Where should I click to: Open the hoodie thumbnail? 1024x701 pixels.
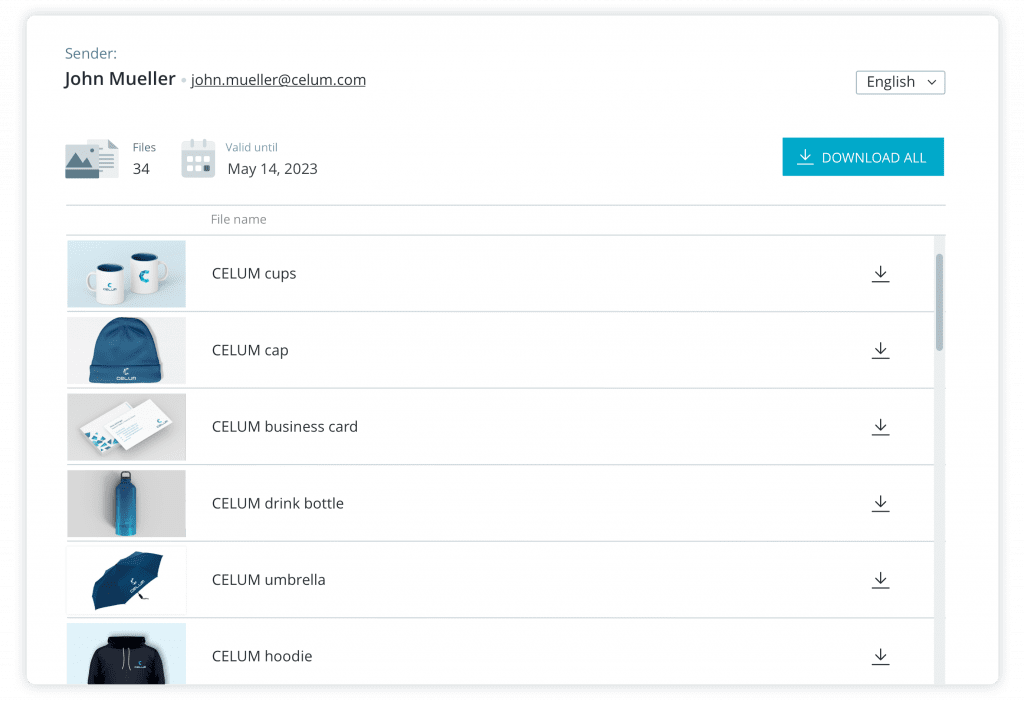[126, 653]
